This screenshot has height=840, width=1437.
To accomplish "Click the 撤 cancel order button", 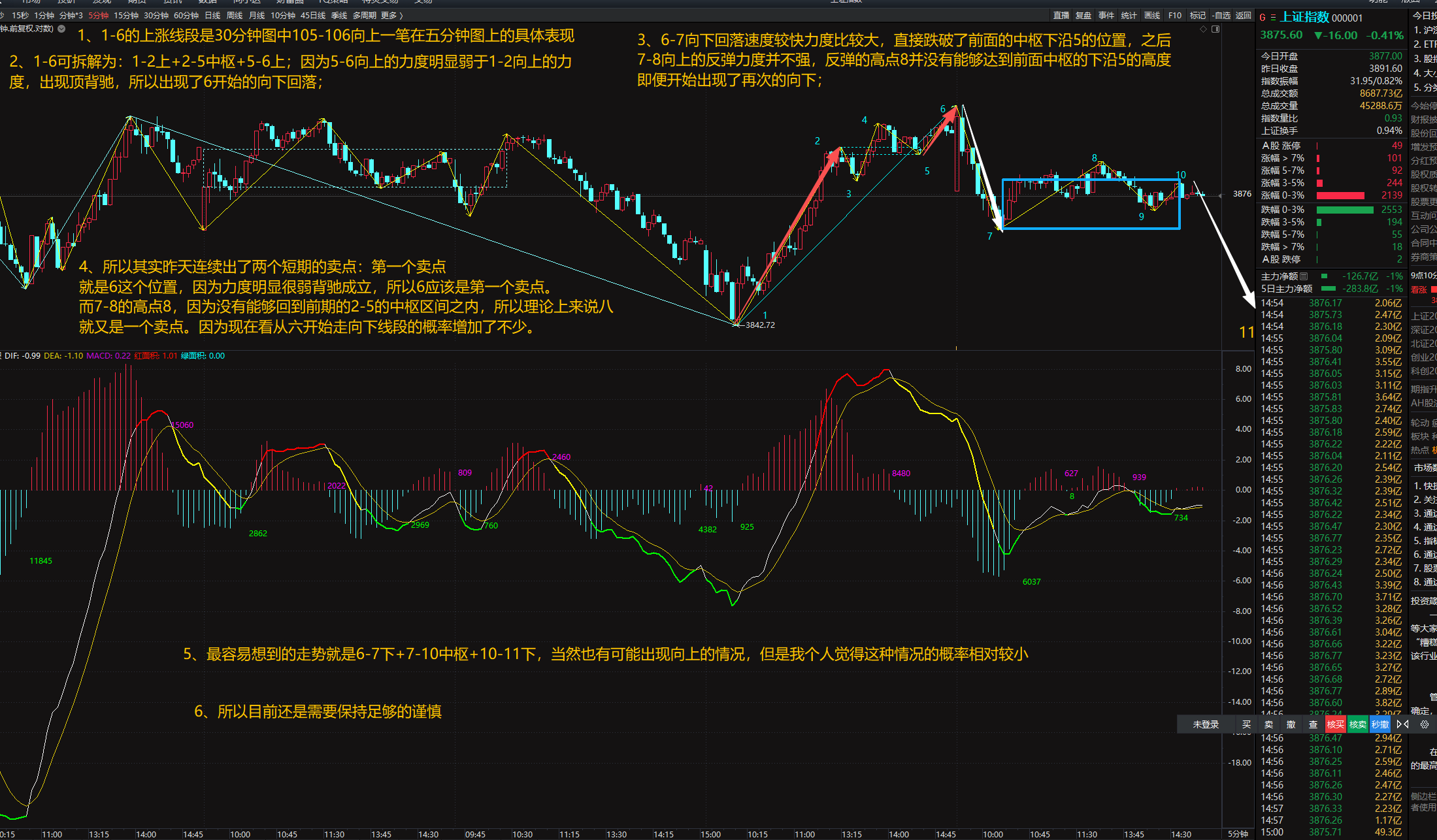I will [1291, 724].
